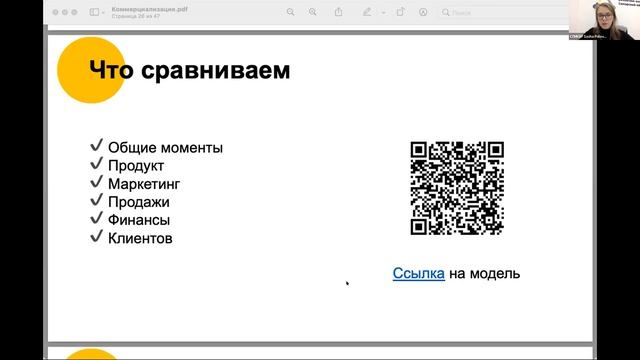The width and height of the screenshot is (640, 360).
Task: Rotate the page with the rotate icon
Action: pyautogui.click(x=400, y=12)
